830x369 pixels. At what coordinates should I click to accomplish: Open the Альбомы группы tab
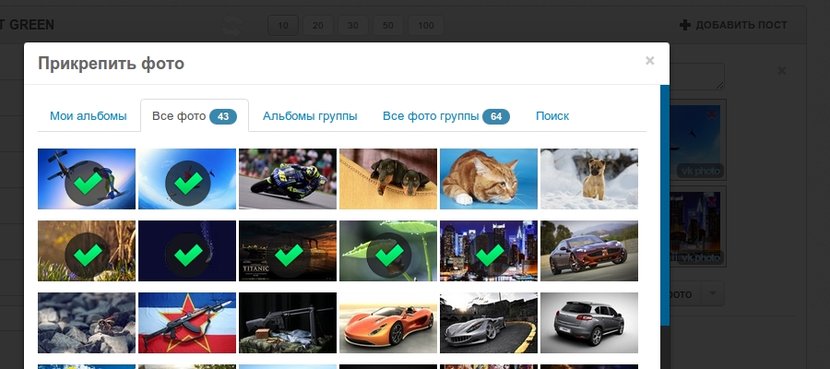point(310,116)
